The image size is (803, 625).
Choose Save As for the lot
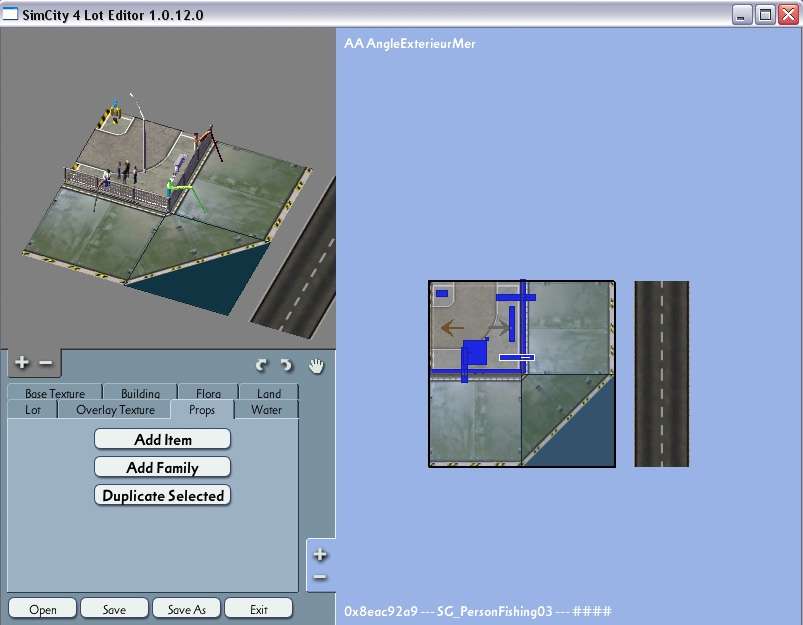click(x=186, y=609)
